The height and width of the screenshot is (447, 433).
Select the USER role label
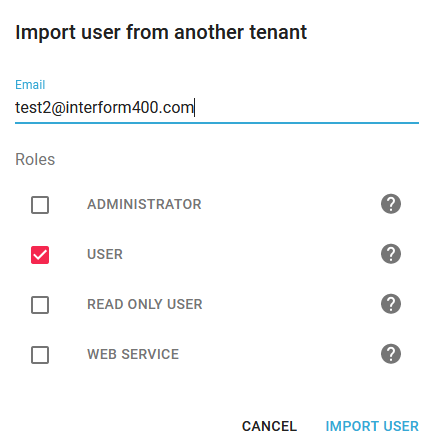pyautogui.click(x=105, y=254)
